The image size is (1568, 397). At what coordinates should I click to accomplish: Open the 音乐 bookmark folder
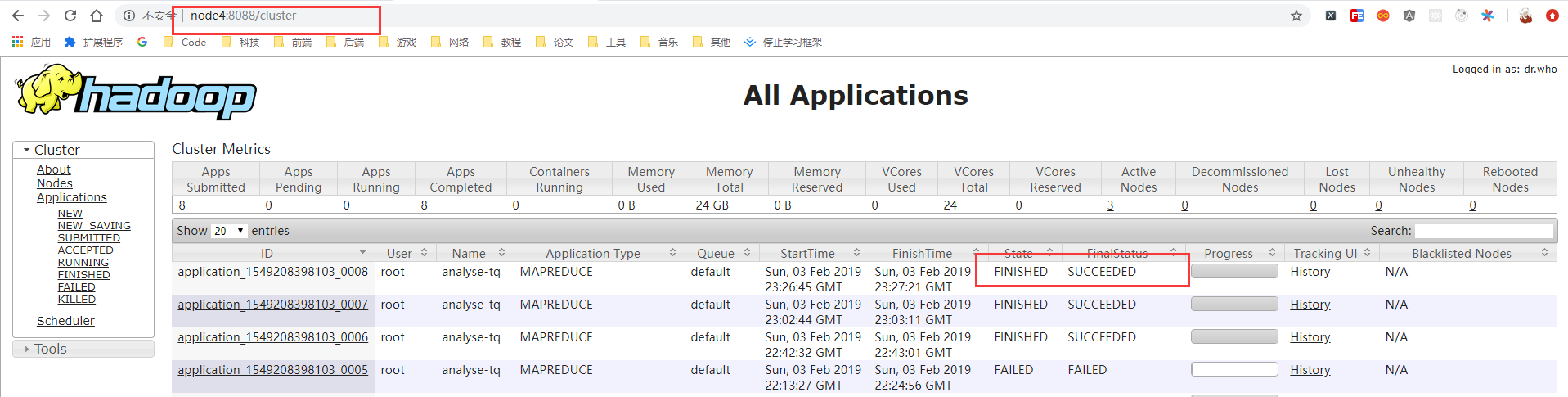tap(659, 42)
